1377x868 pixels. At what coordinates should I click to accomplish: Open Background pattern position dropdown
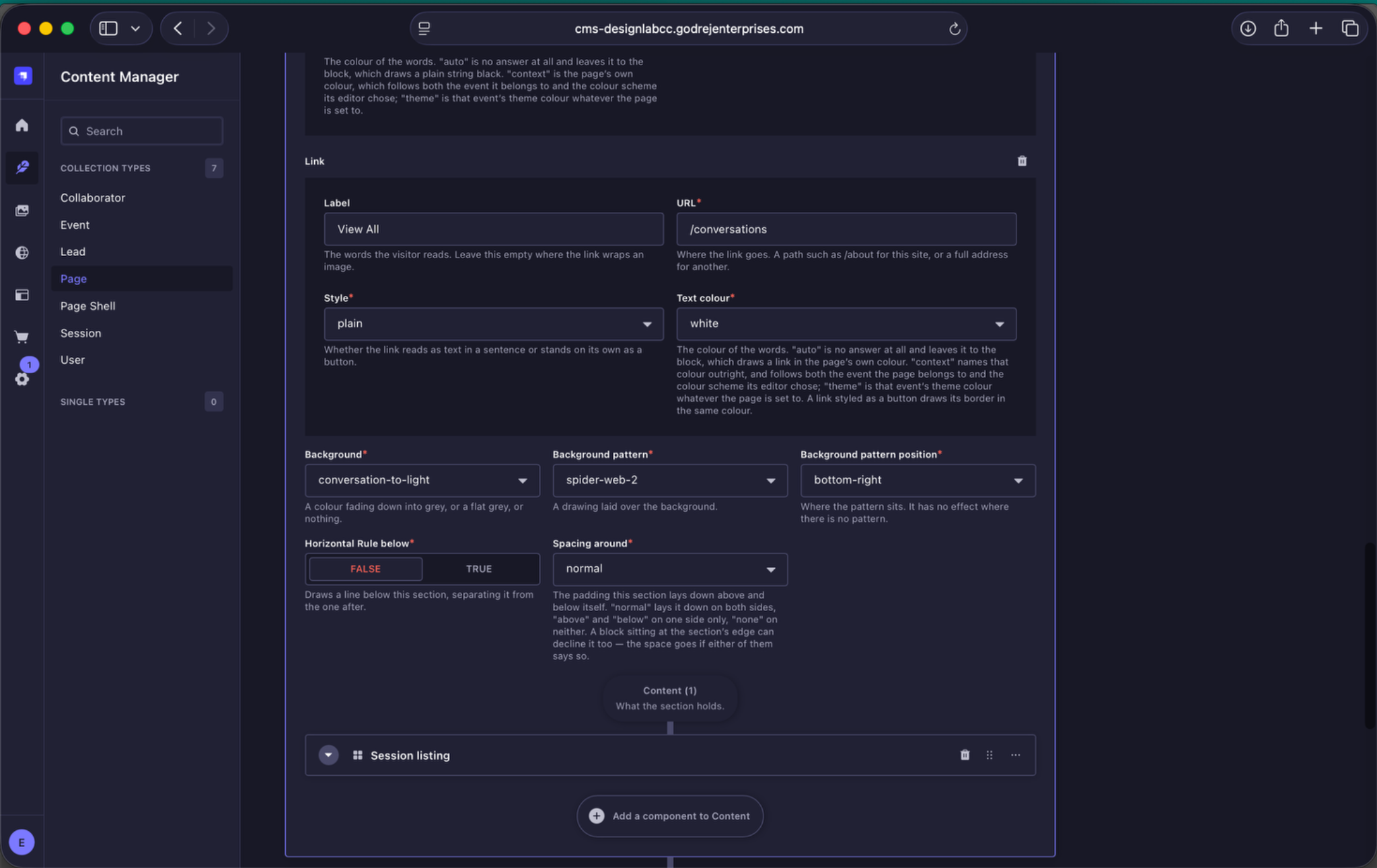pyautogui.click(x=918, y=480)
